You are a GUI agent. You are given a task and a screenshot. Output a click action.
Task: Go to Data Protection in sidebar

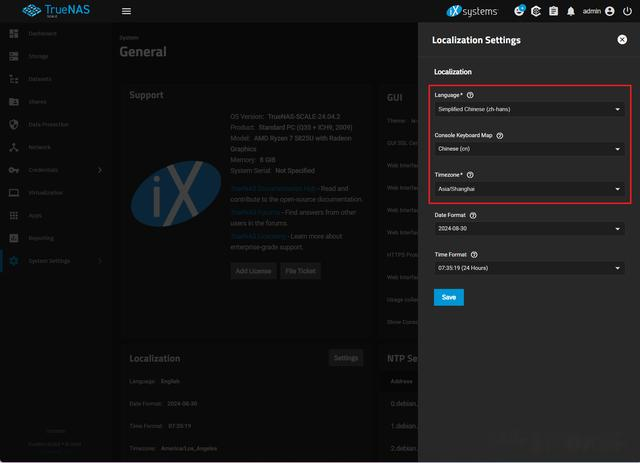click(48, 125)
